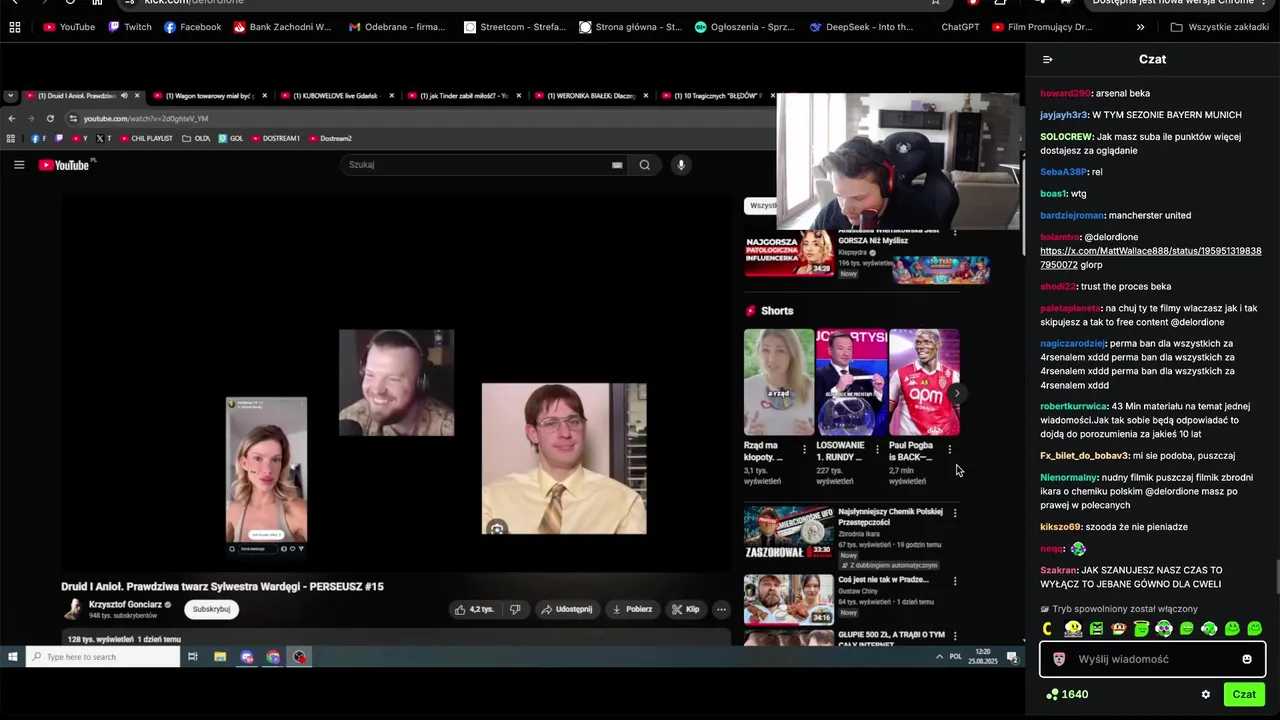The width and height of the screenshot is (1280, 720).
Task: Open Wszystkie zakładki bookmarks folder
Action: pyautogui.click(x=1219, y=27)
